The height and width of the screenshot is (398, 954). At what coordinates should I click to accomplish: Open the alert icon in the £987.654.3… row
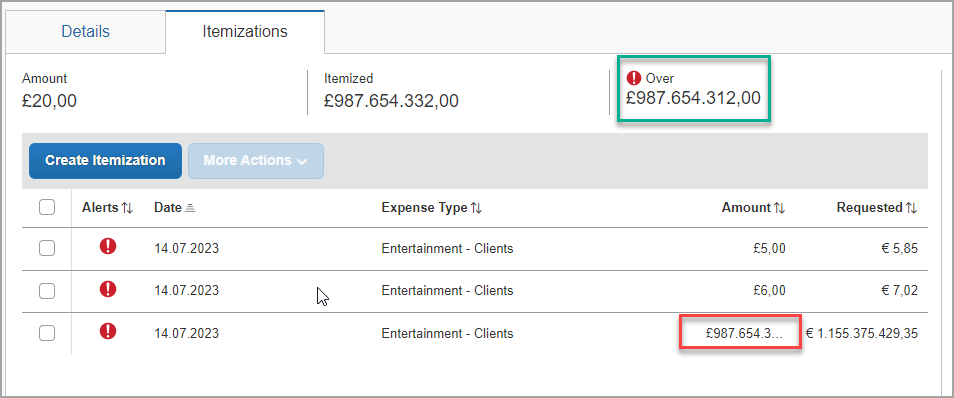[x=108, y=331]
